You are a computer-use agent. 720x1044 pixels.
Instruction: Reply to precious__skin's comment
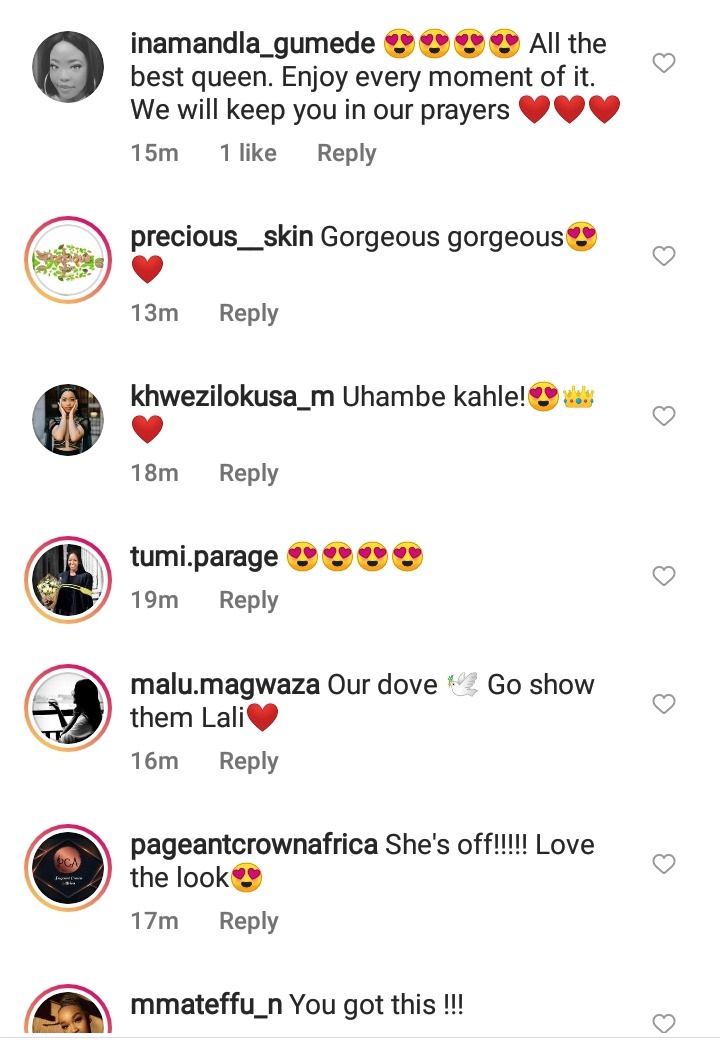(x=248, y=313)
